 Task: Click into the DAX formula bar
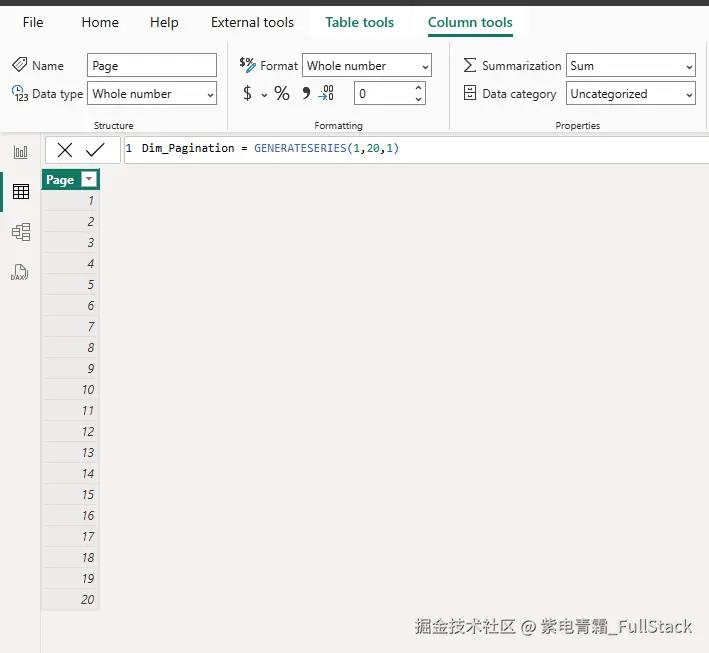click(416, 150)
